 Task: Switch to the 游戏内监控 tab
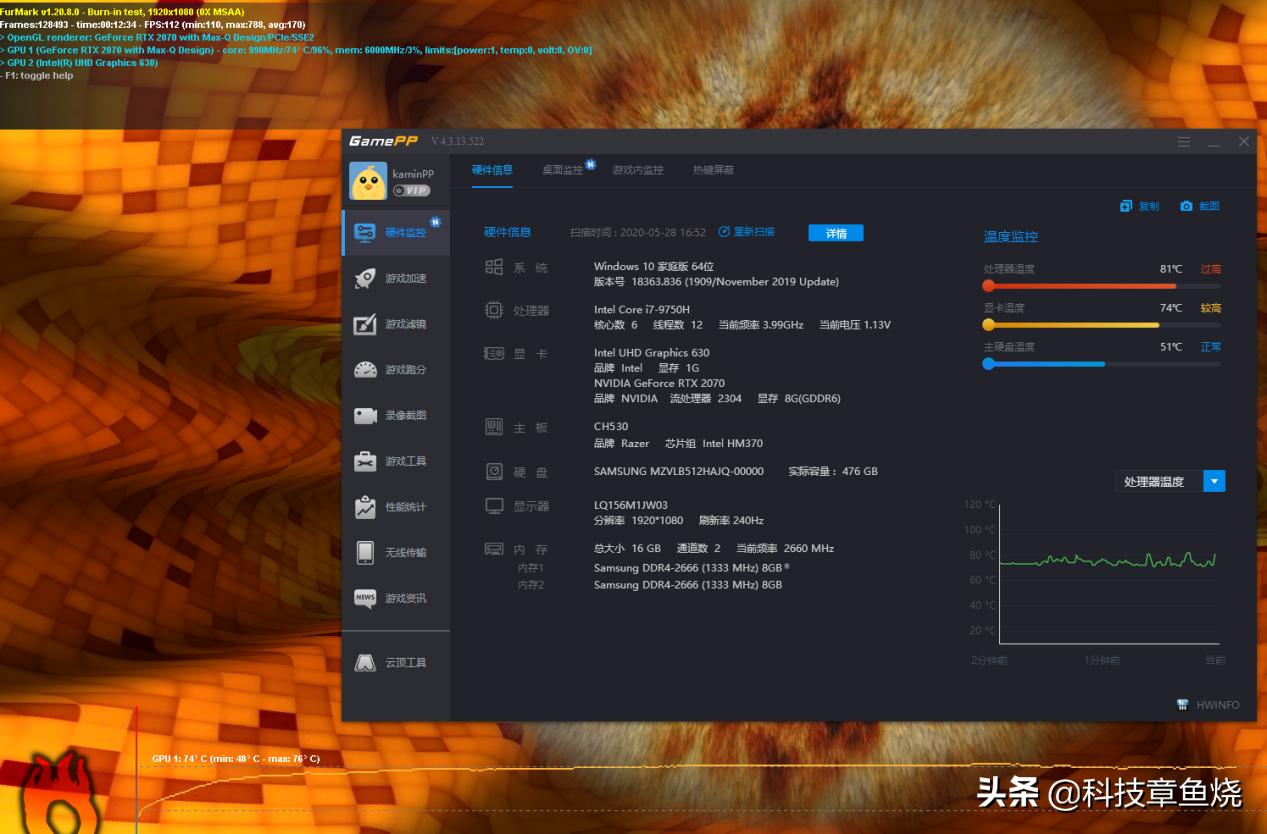(638, 170)
